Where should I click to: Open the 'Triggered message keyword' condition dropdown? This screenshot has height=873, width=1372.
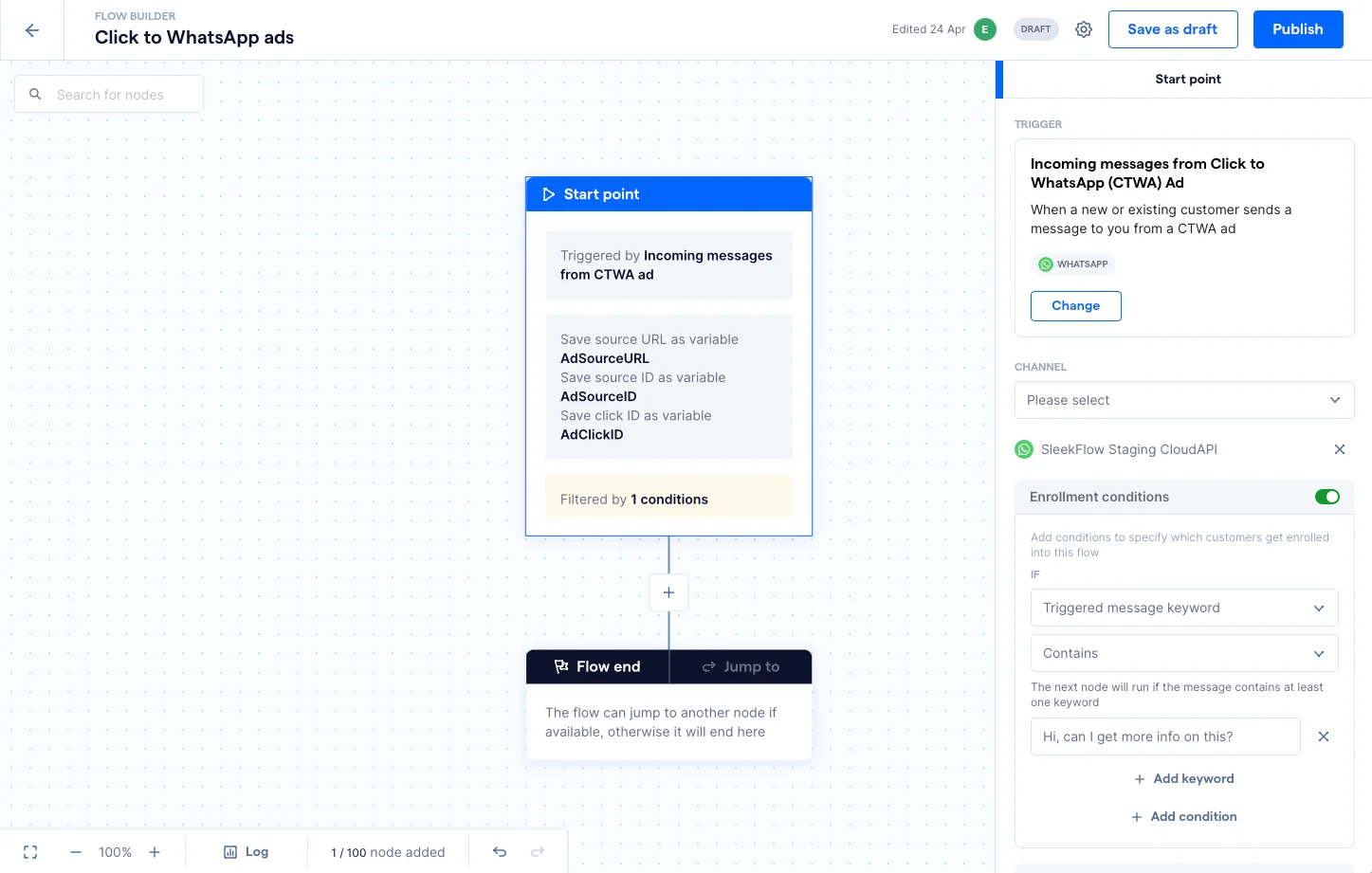1183,607
